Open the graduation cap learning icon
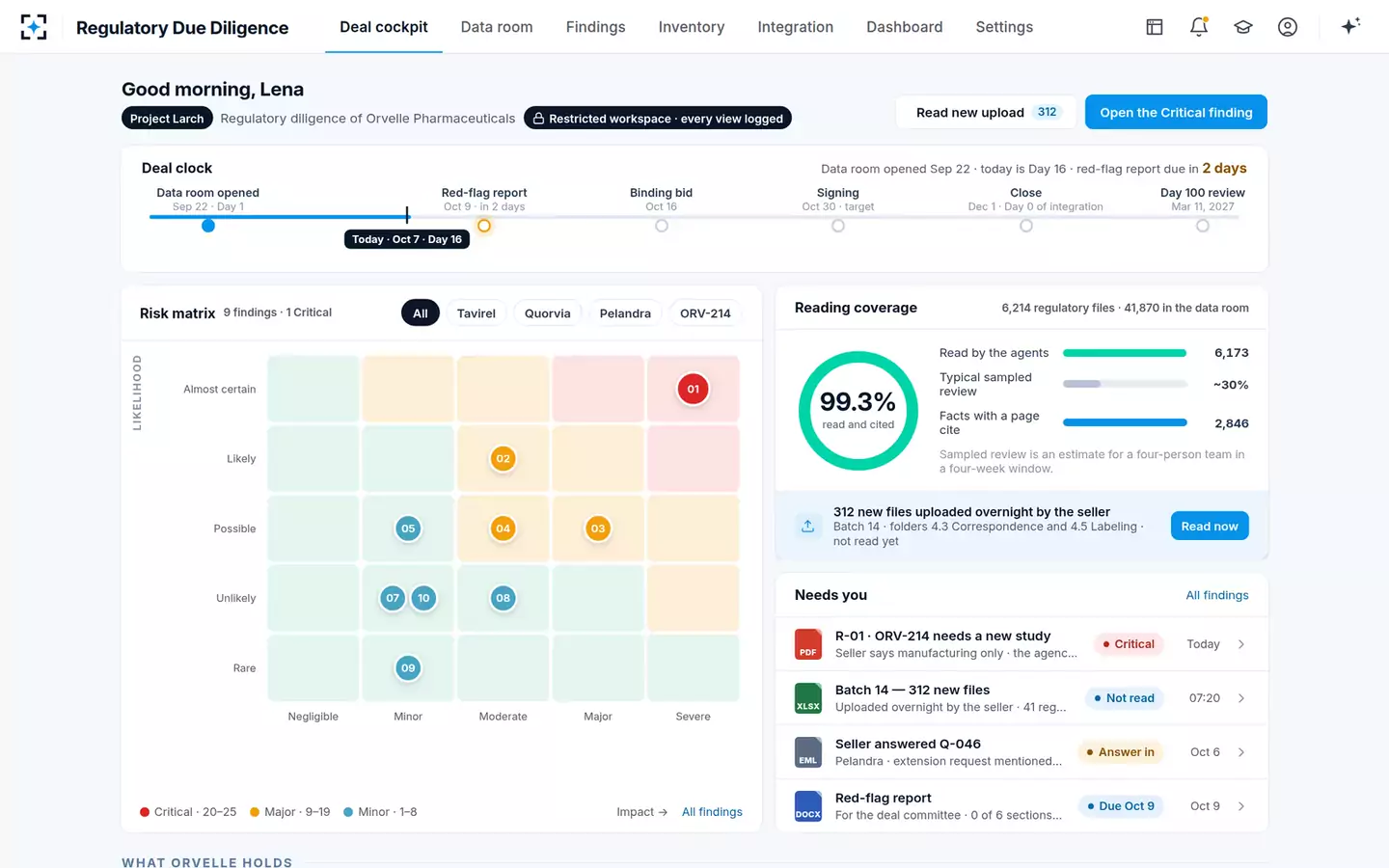Screen dimensions: 1389x868 [1243, 27]
